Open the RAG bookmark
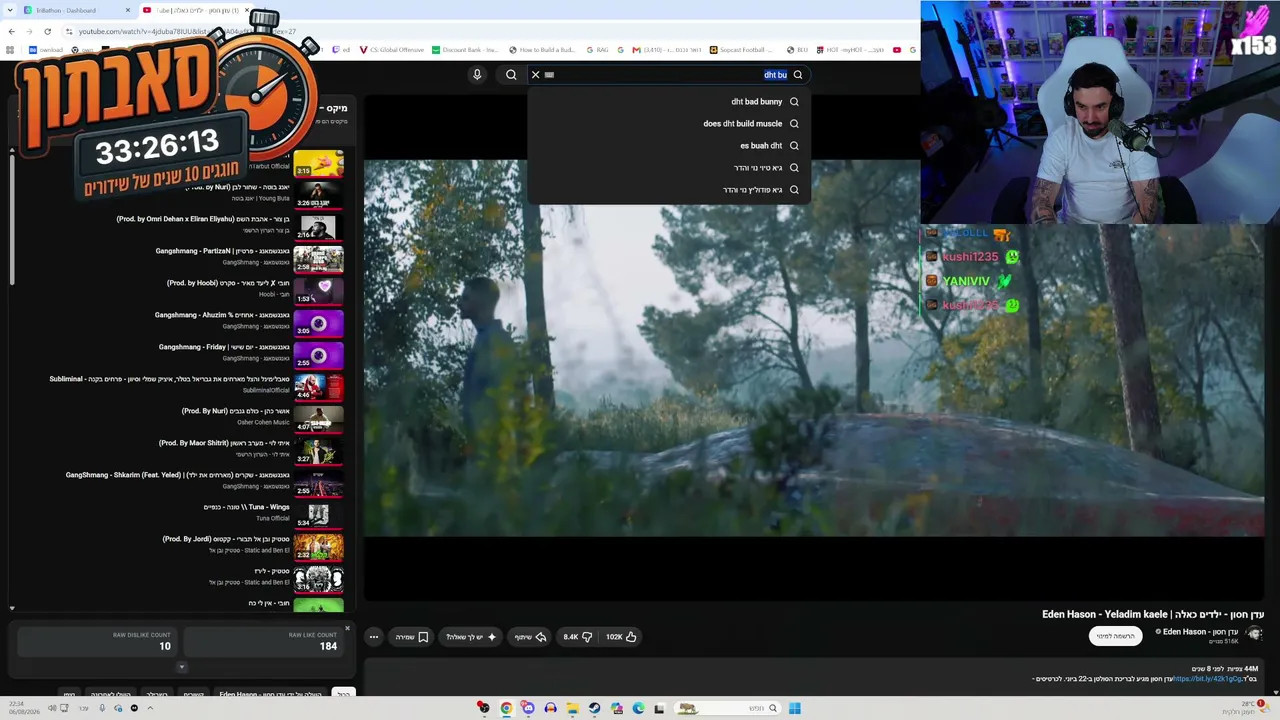 (x=598, y=50)
